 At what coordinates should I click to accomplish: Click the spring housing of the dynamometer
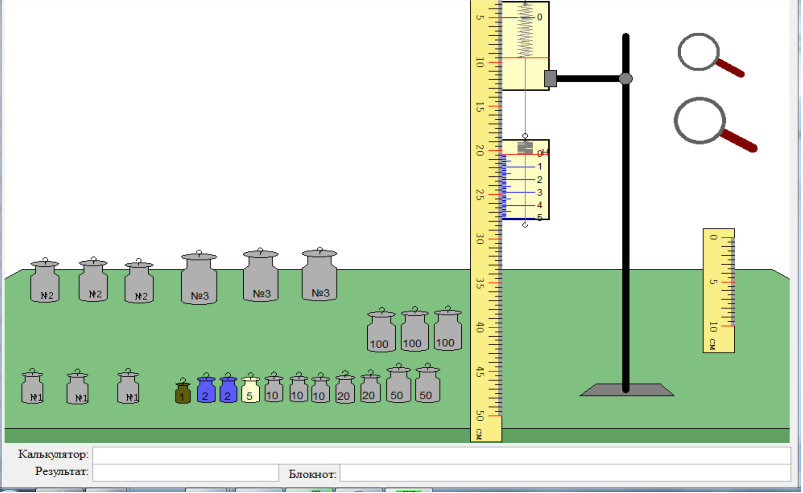[x=525, y=46]
